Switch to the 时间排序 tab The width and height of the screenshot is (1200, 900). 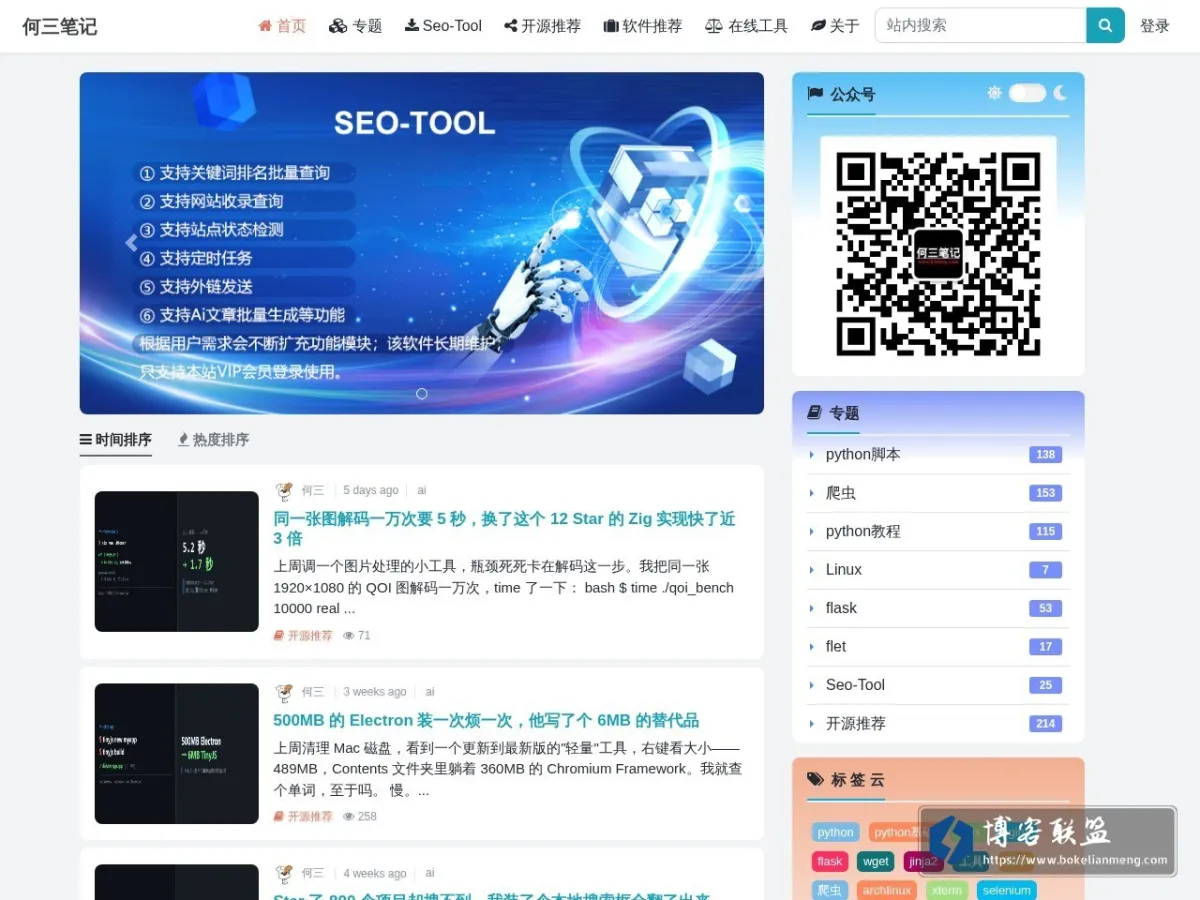click(116, 440)
